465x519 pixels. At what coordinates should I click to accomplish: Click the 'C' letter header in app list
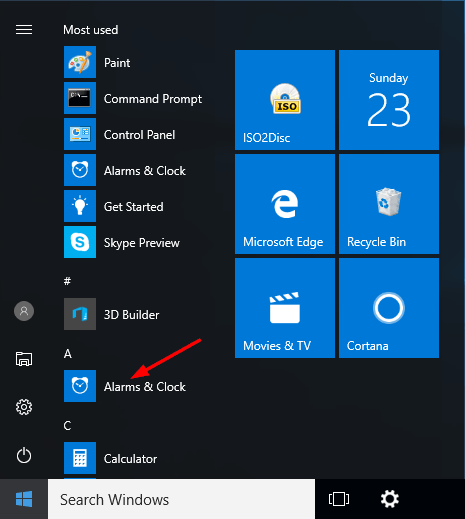[x=67, y=425]
